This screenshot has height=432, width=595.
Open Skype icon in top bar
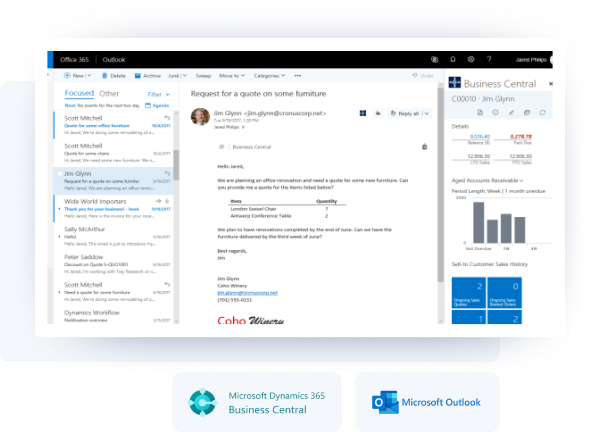pyautogui.click(x=434, y=59)
